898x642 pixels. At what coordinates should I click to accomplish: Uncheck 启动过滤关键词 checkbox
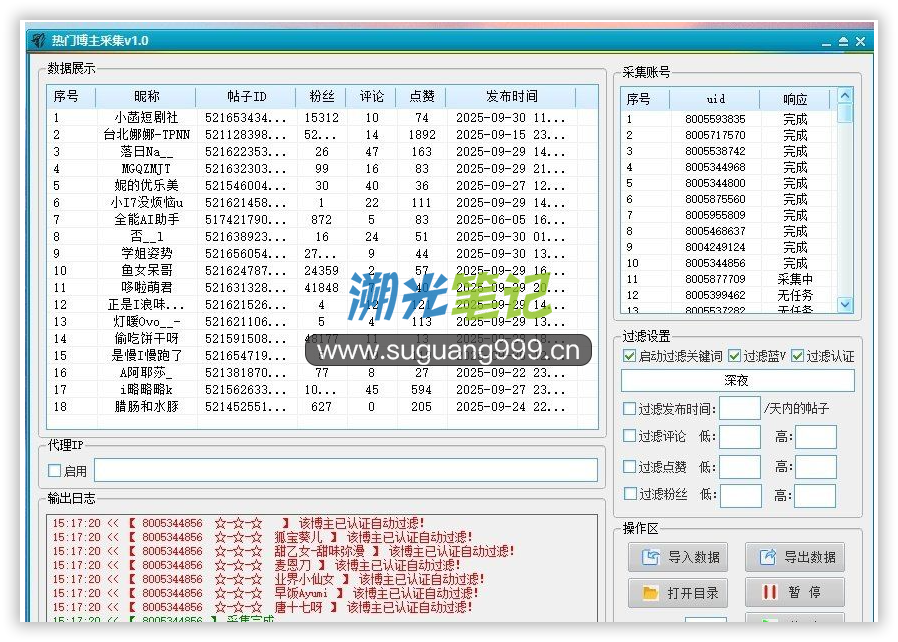629,356
